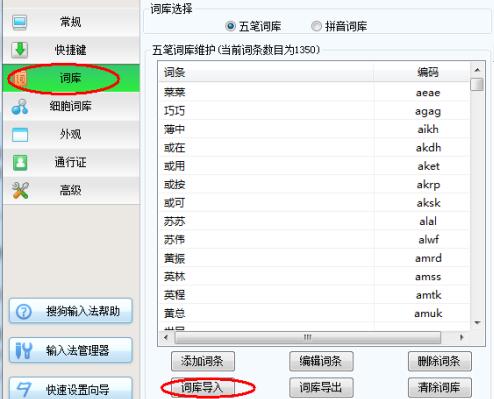
Task: Switch to the 细胞词库 tab
Action: click(71, 107)
